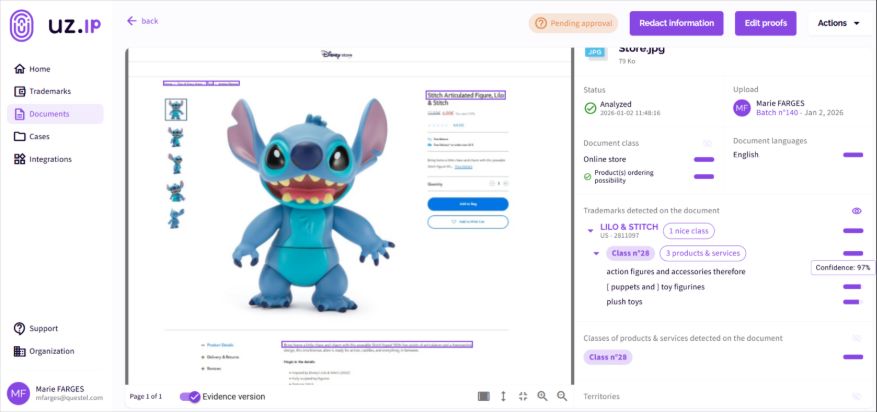The height and width of the screenshot is (412, 877).
Task: Click the fit-to-page collapse icon
Action: [x=523, y=397]
